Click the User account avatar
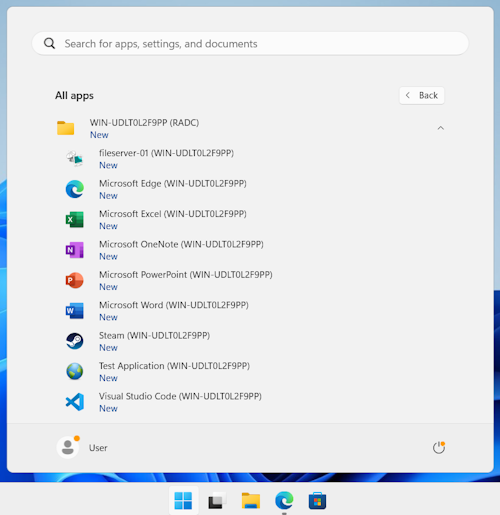Viewport: 500px width, 515px height. pos(68,447)
